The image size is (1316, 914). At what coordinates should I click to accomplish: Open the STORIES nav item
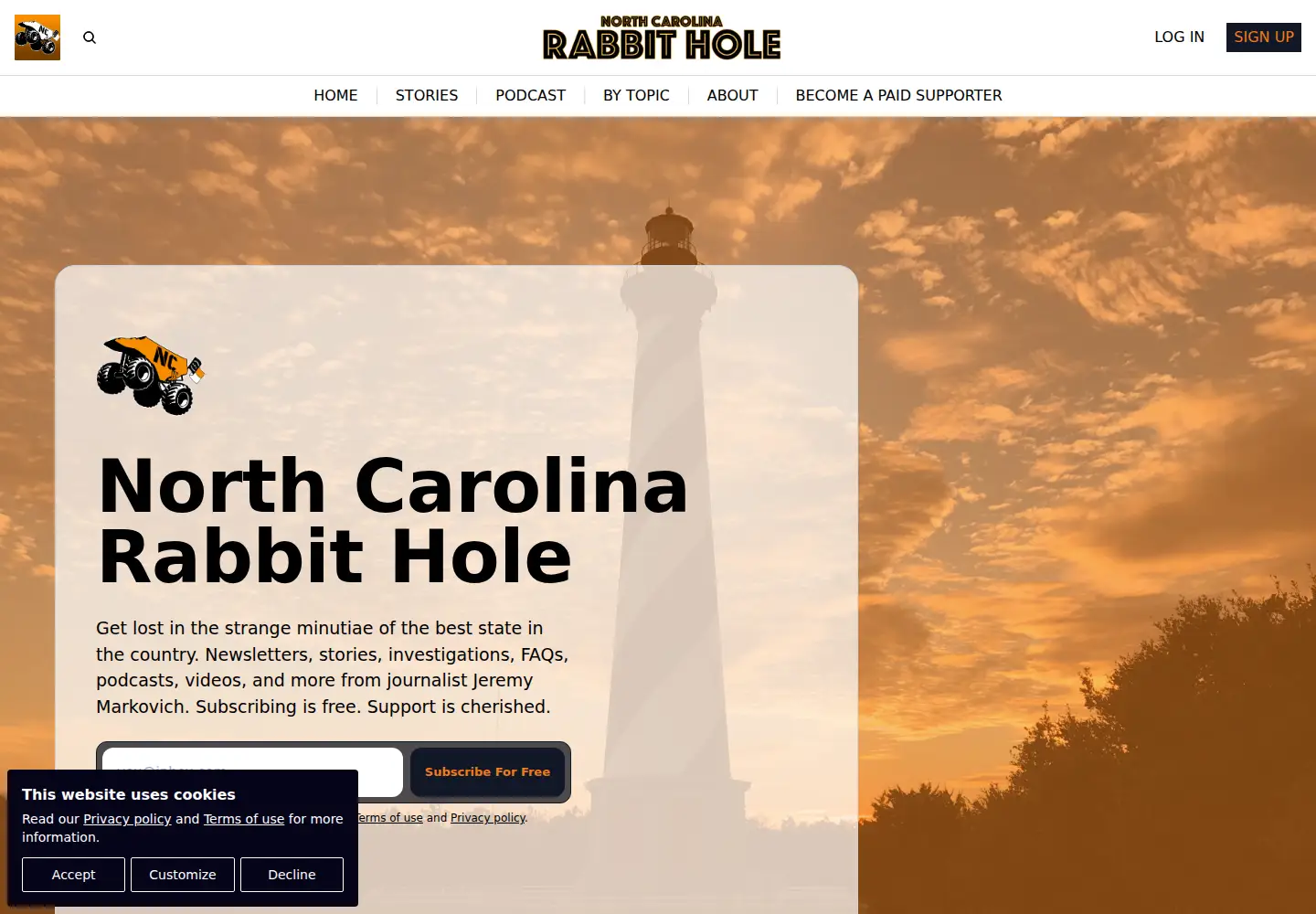coord(427,95)
